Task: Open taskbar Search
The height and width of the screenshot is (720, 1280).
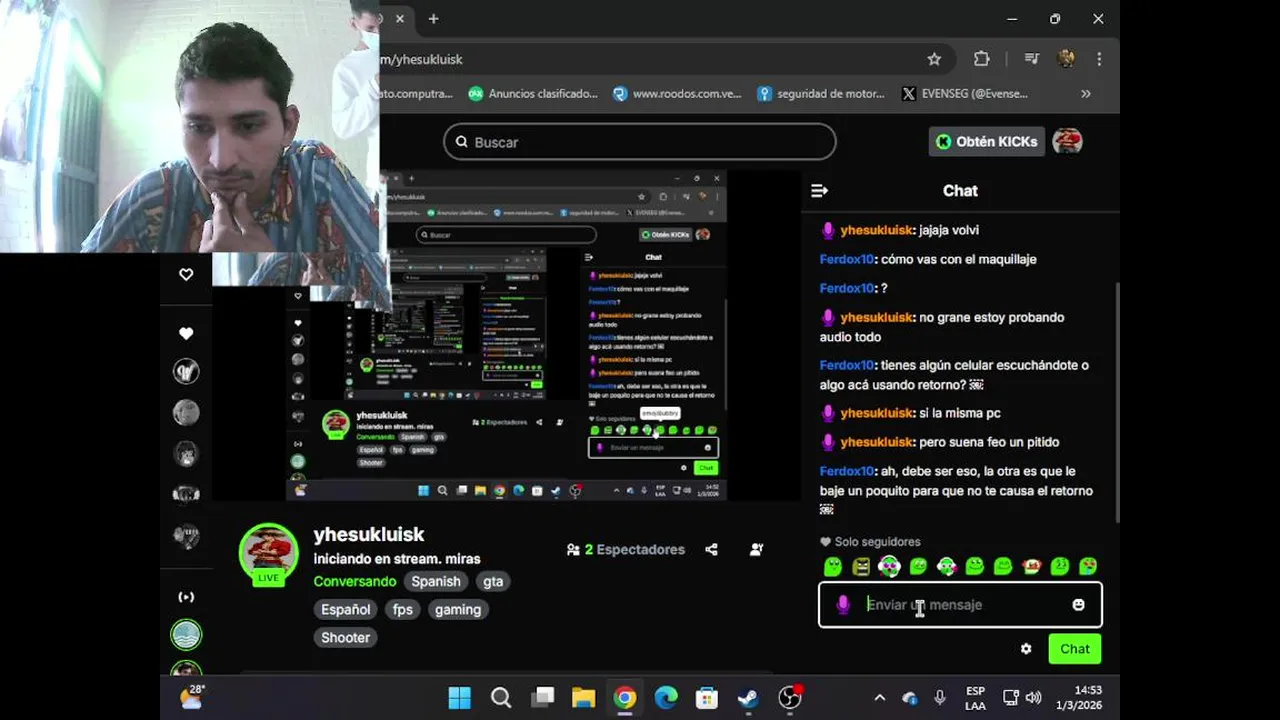Action: click(x=501, y=698)
